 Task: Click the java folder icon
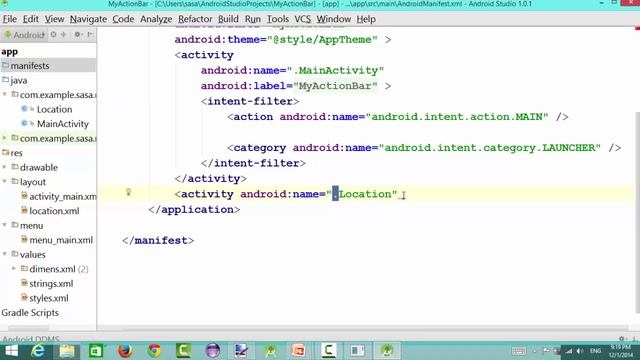[5, 80]
